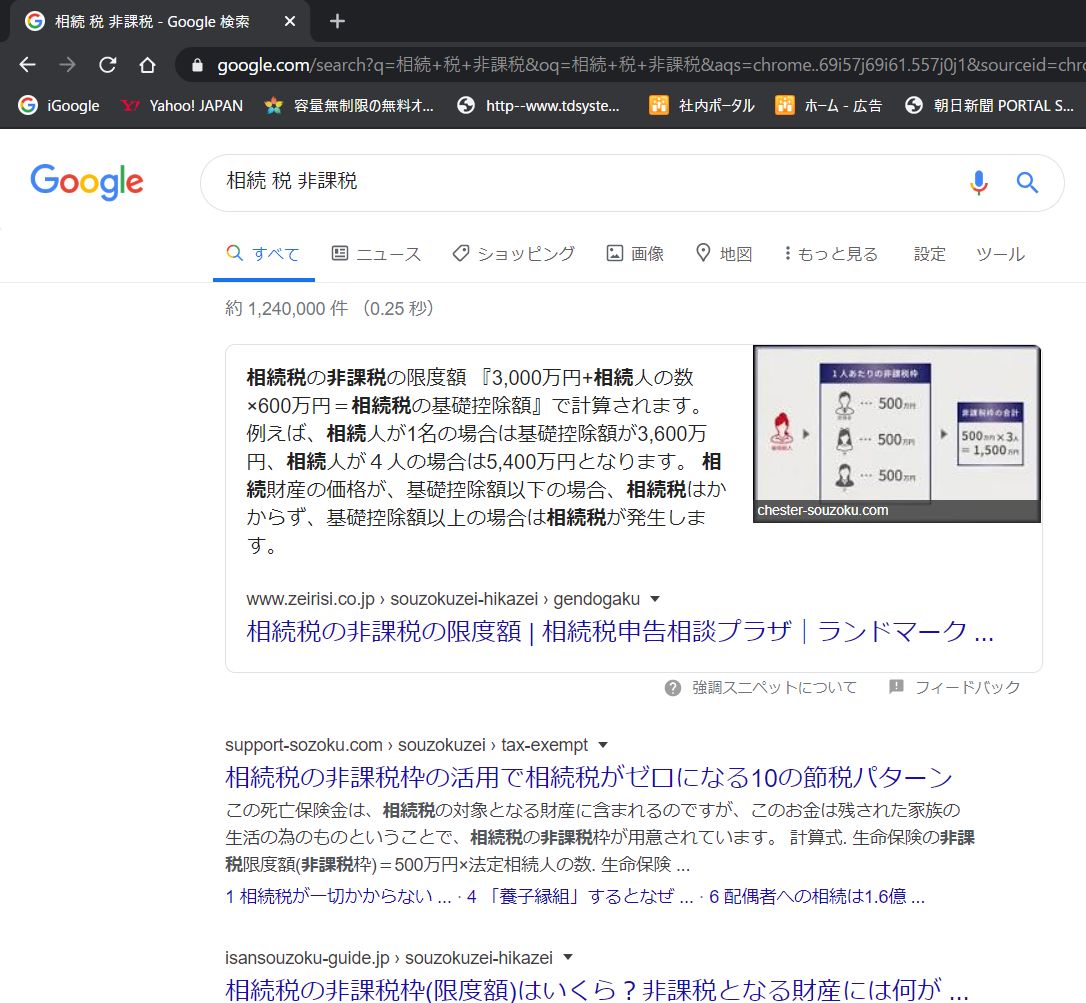Click the padlock site security icon
This screenshot has height=1003, width=1086.
point(197,65)
